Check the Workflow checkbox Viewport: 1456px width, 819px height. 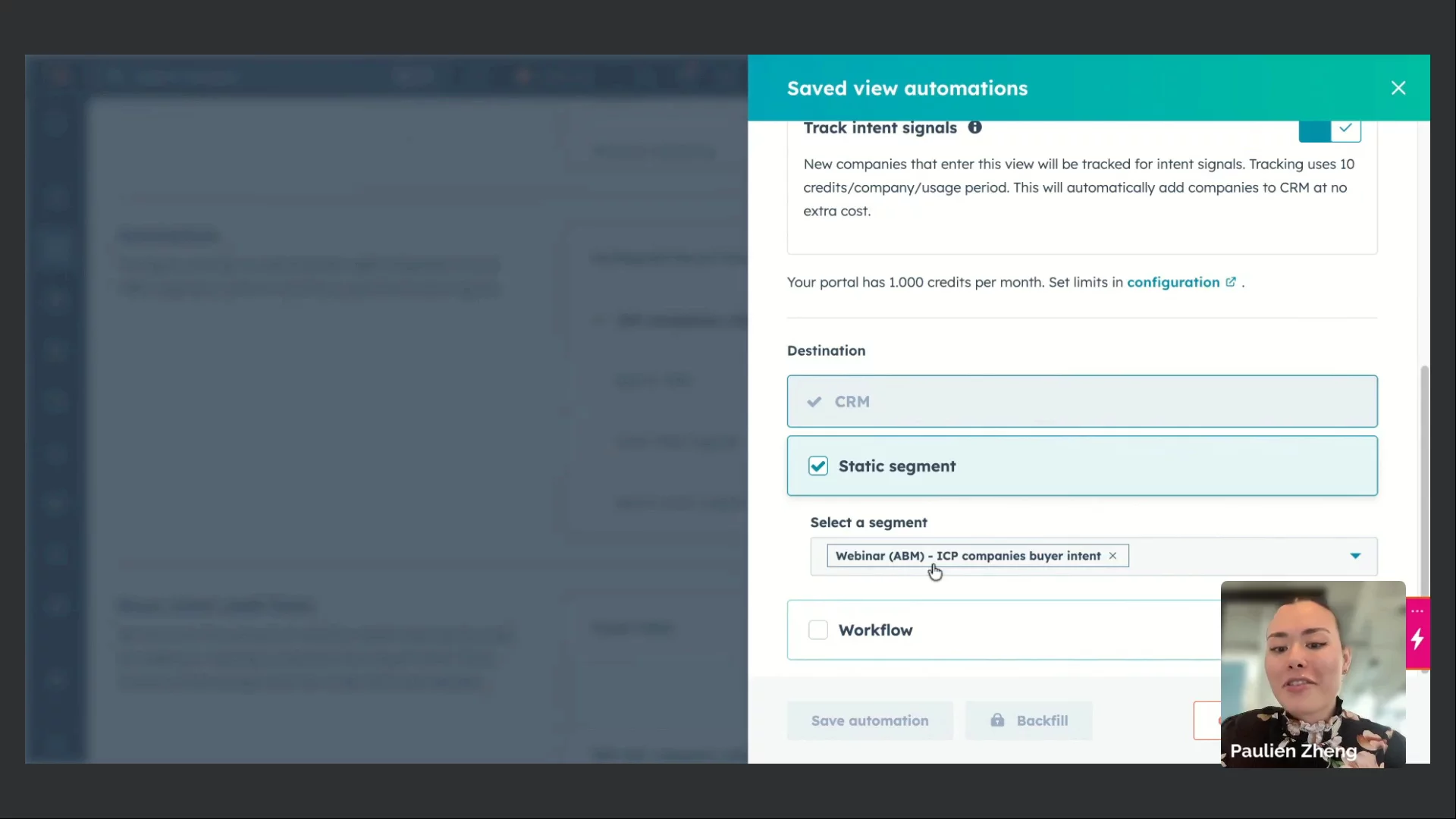click(x=817, y=629)
